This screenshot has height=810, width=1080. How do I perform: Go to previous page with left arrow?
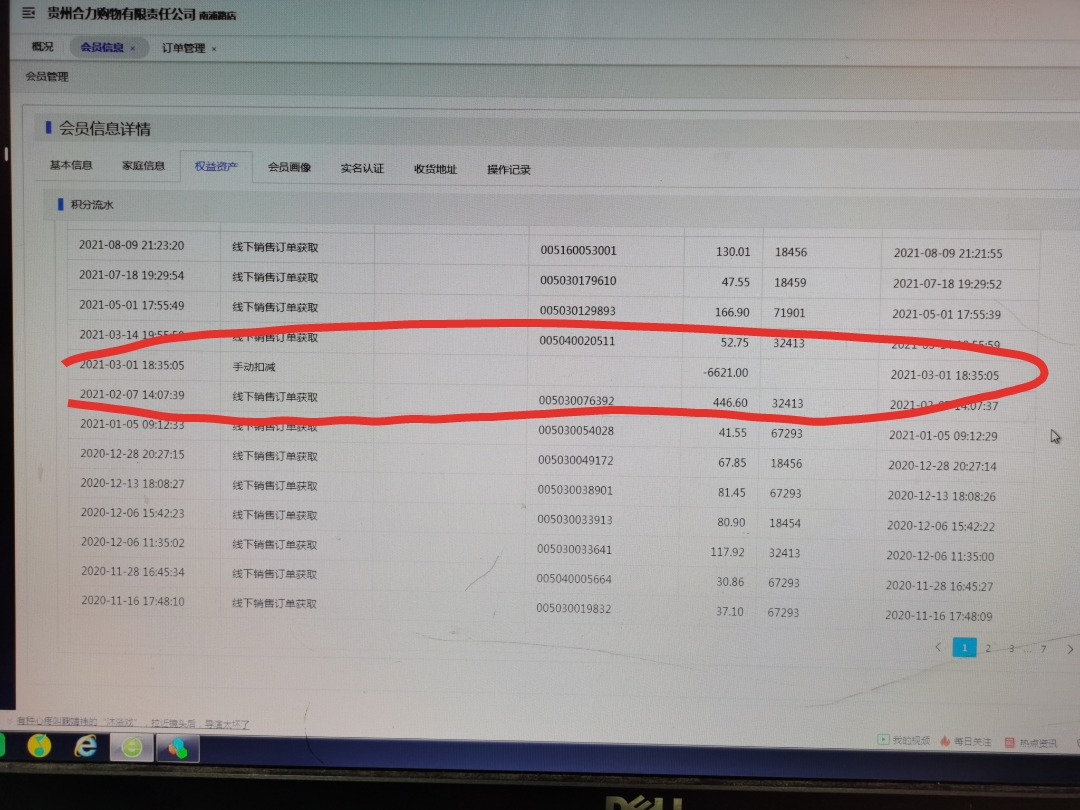coord(938,647)
